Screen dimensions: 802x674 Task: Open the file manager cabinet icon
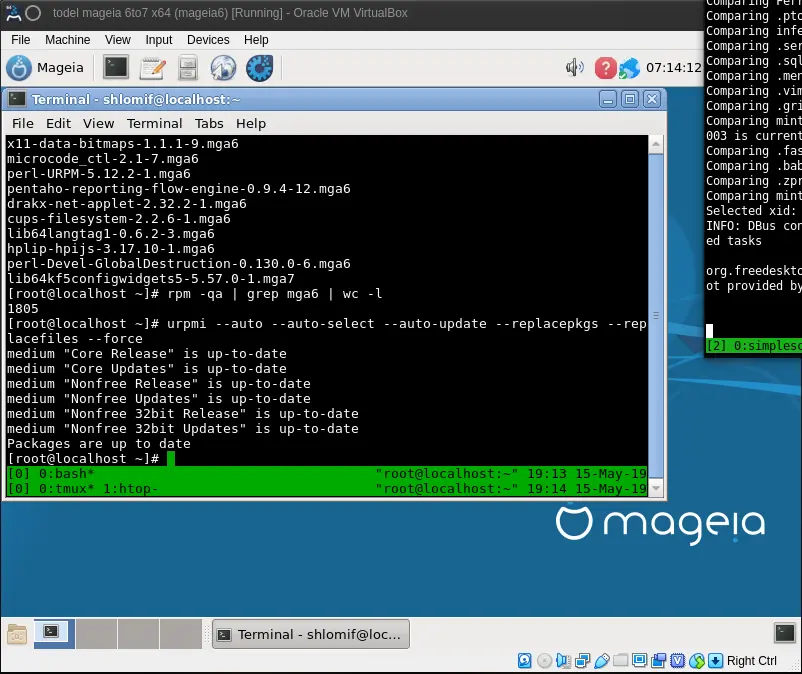(188, 68)
